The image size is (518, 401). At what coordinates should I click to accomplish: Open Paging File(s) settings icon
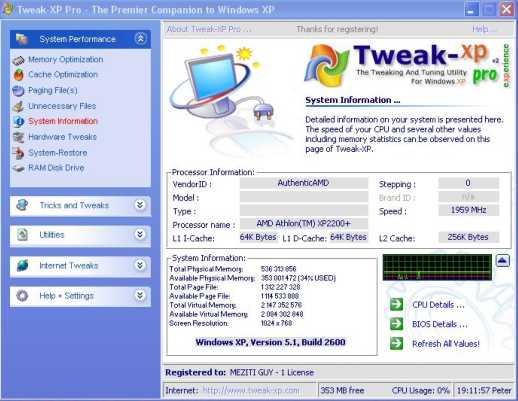click(x=18, y=90)
